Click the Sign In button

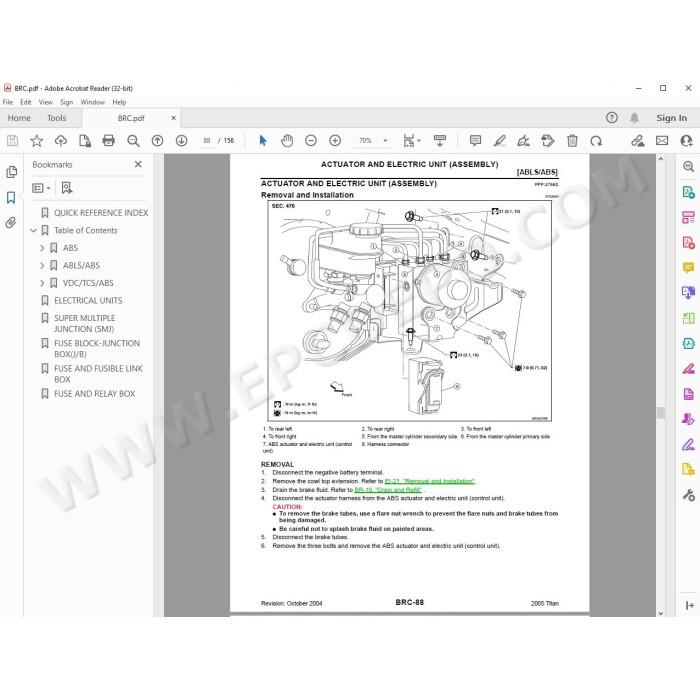click(x=671, y=118)
